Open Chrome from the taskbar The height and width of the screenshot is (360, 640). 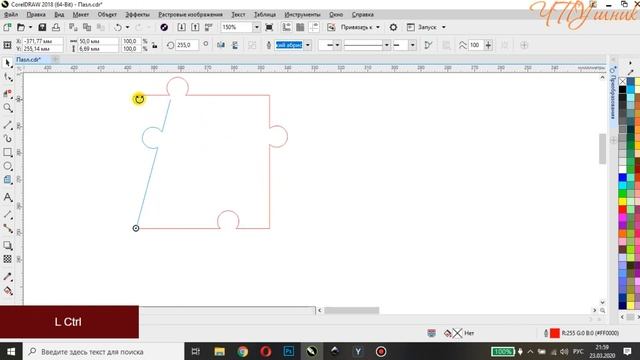click(242, 351)
